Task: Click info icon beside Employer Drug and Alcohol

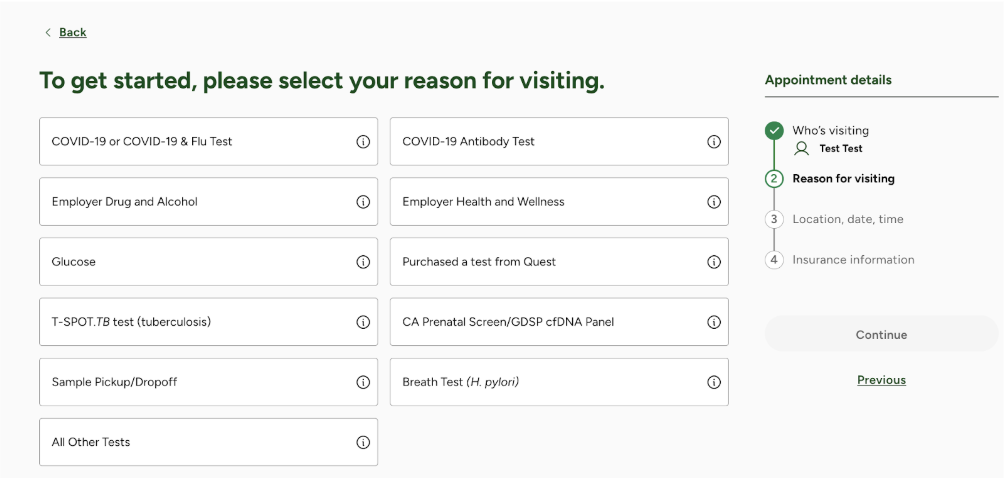Action: [x=363, y=202]
